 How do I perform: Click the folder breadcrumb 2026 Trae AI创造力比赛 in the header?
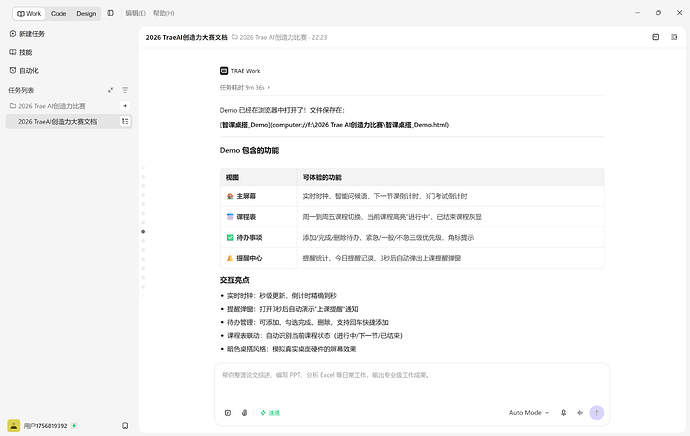click(269, 37)
